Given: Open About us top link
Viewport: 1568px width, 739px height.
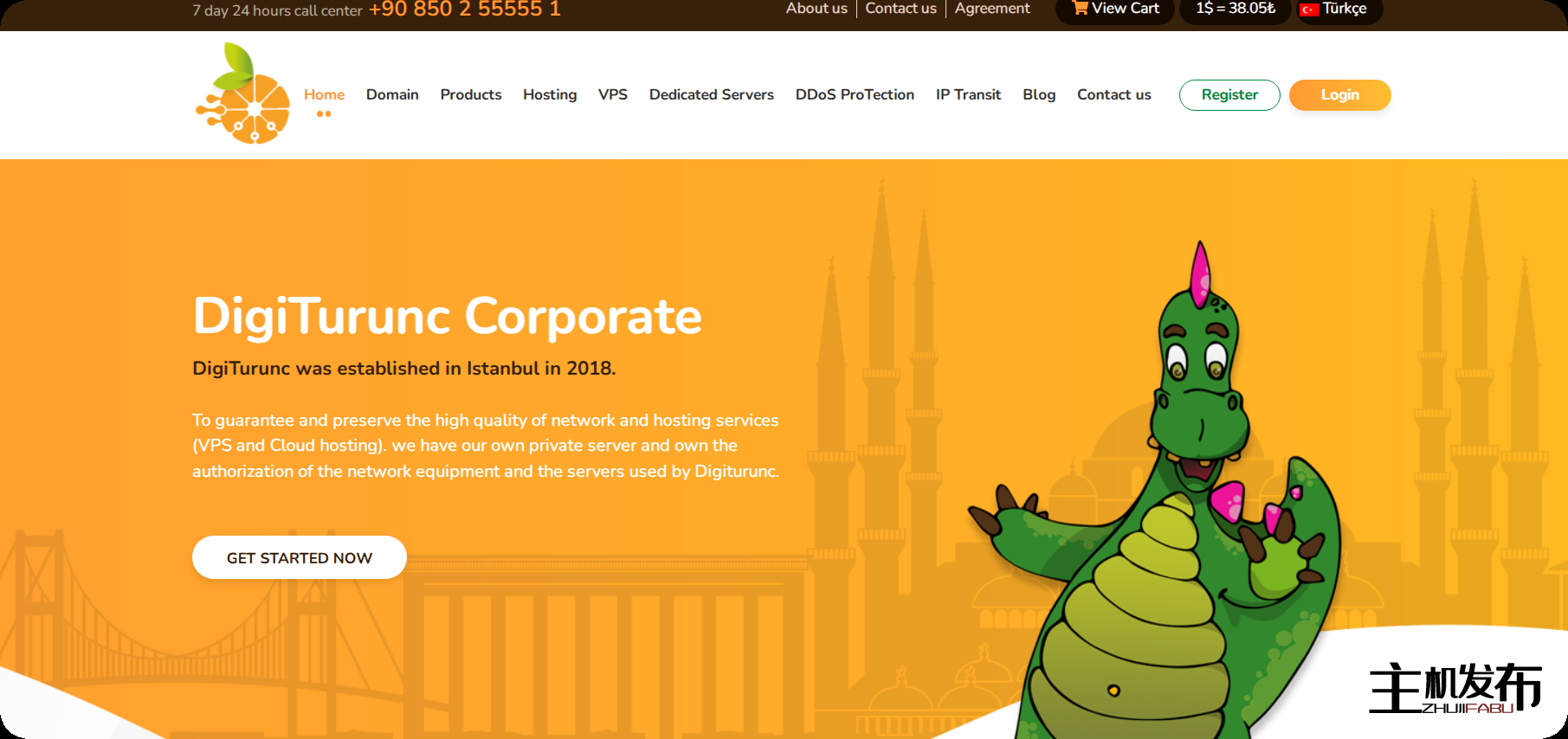Looking at the screenshot, I should tap(816, 9).
